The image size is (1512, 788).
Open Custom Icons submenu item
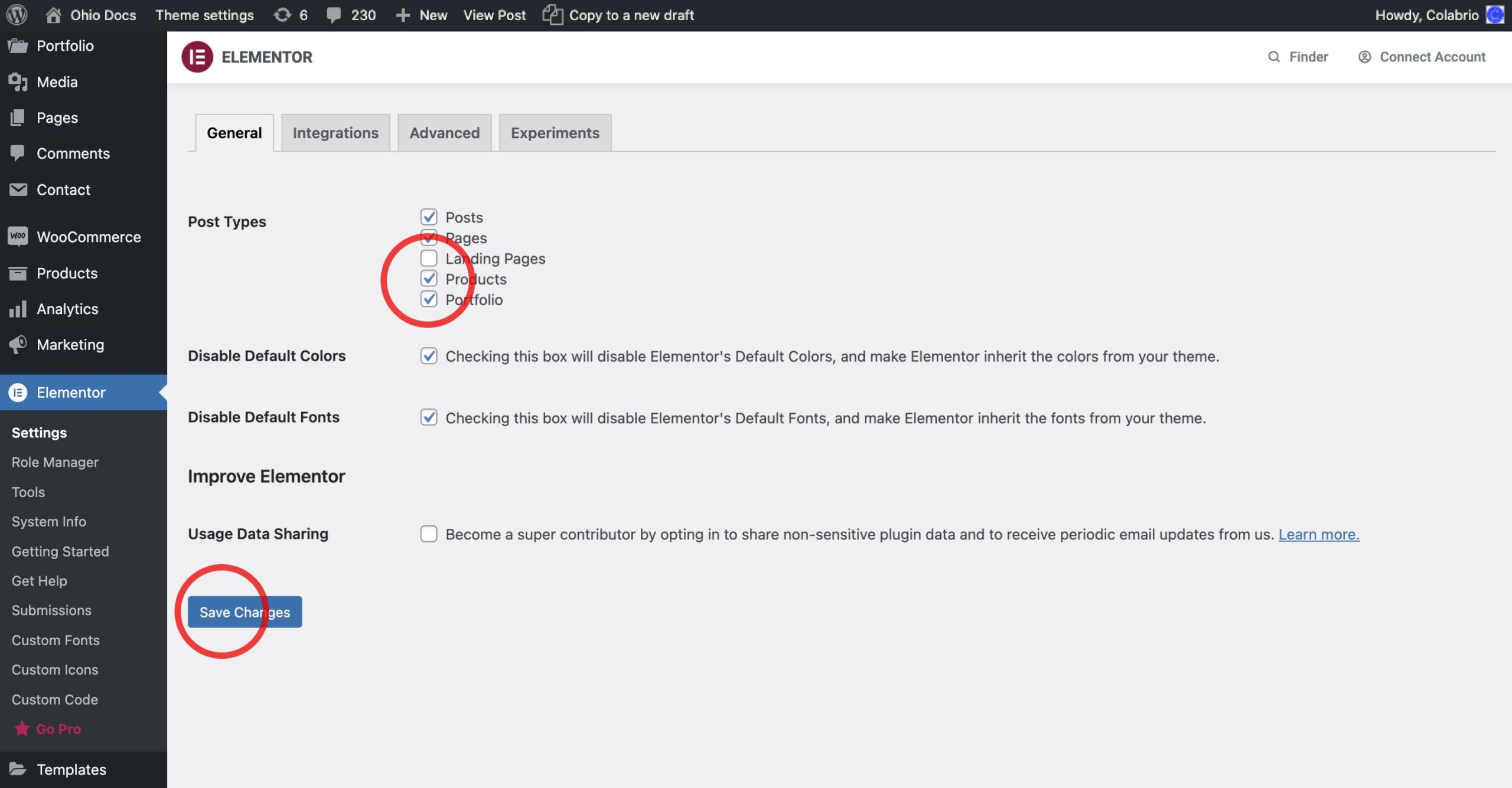55,669
